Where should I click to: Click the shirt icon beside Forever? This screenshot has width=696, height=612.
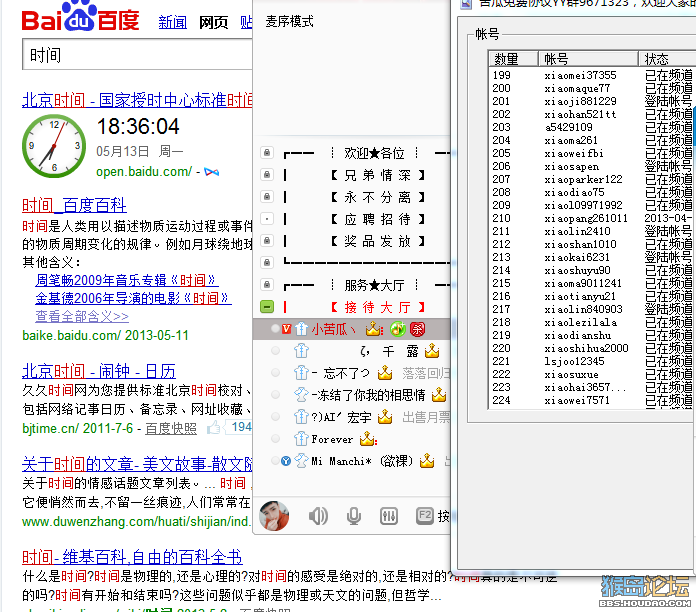point(301,439)
